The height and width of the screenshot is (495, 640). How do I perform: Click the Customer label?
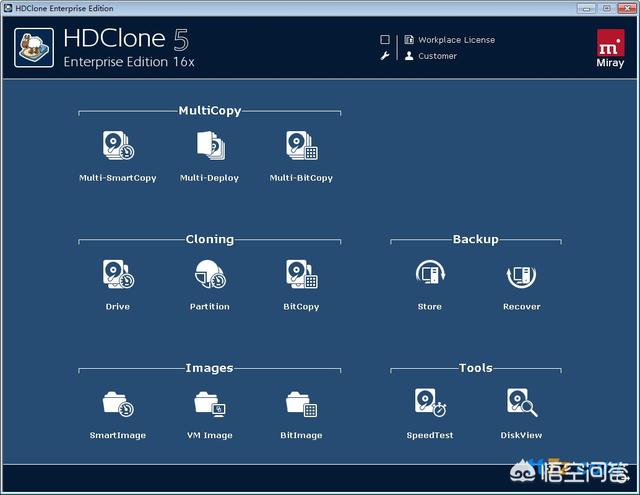[x=437, y=56]
